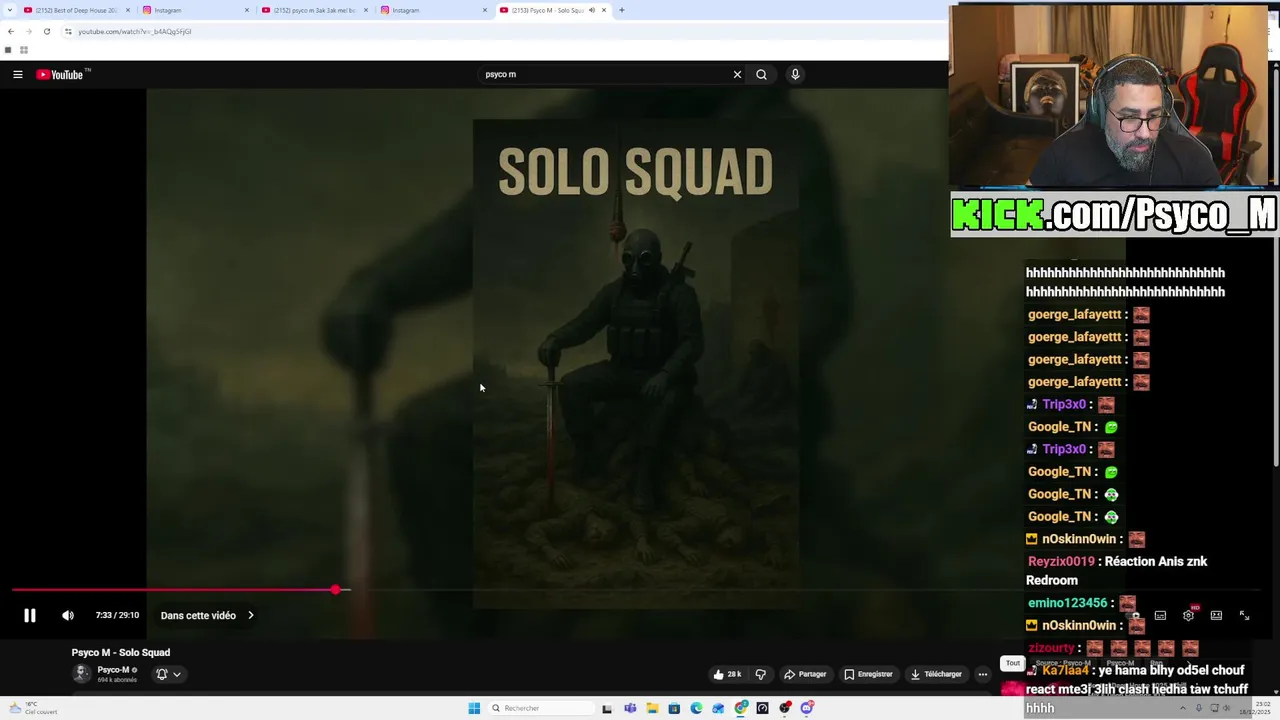1280x720 pixels.
Task: Open the Psyco-M channel name link
Action: (113, 670)
